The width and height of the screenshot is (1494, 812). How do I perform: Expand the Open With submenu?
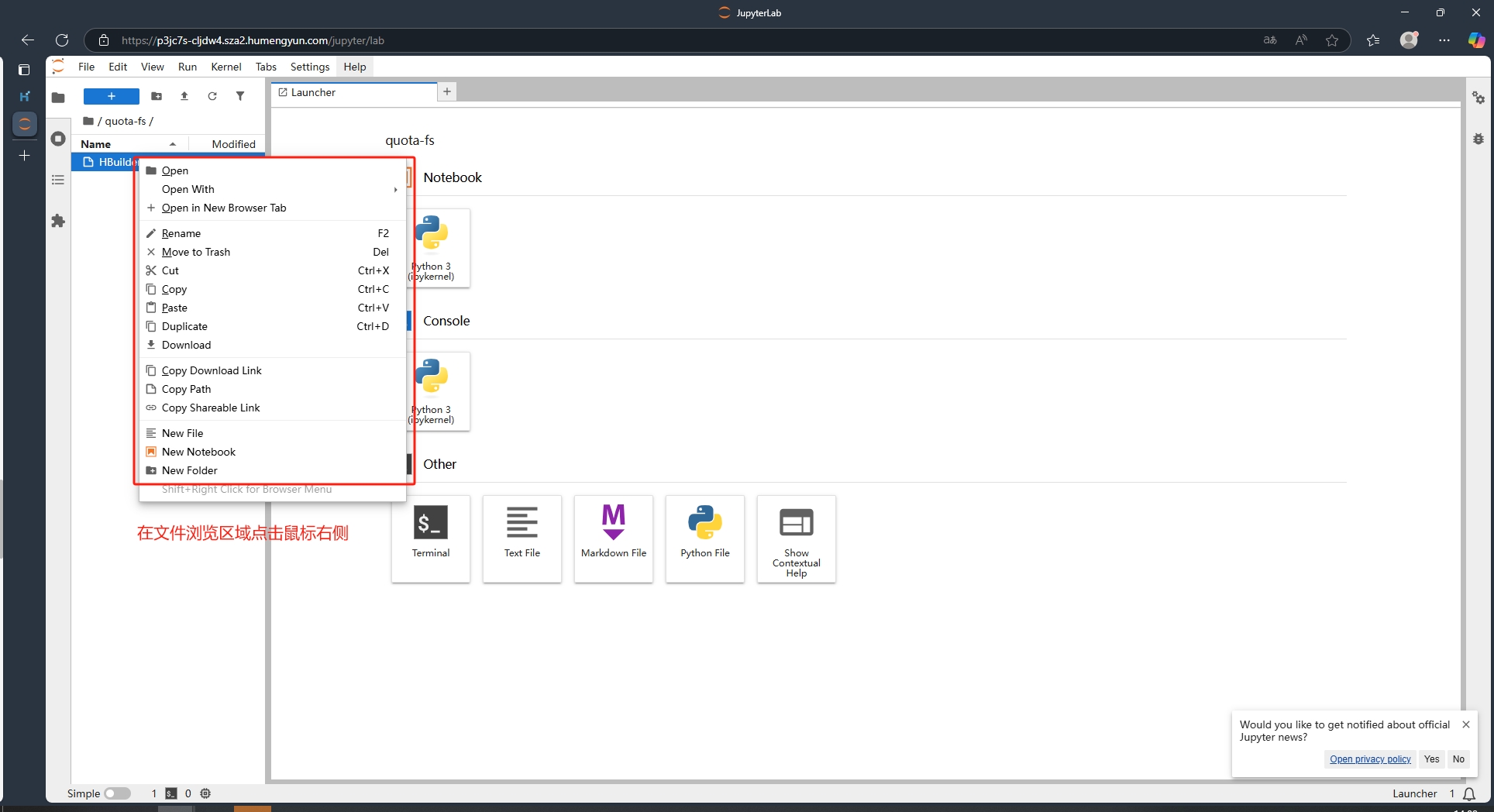pyautogui.click(x=272, y=189)
